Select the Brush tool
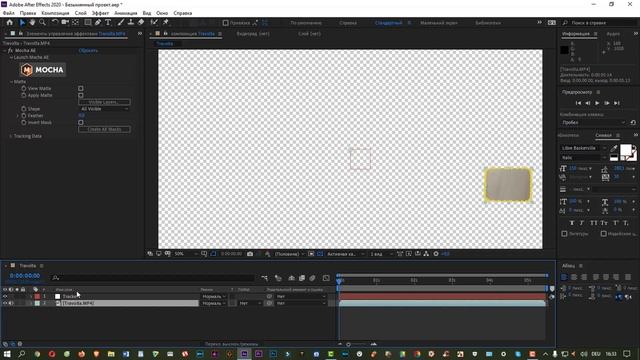 (120, 22)
